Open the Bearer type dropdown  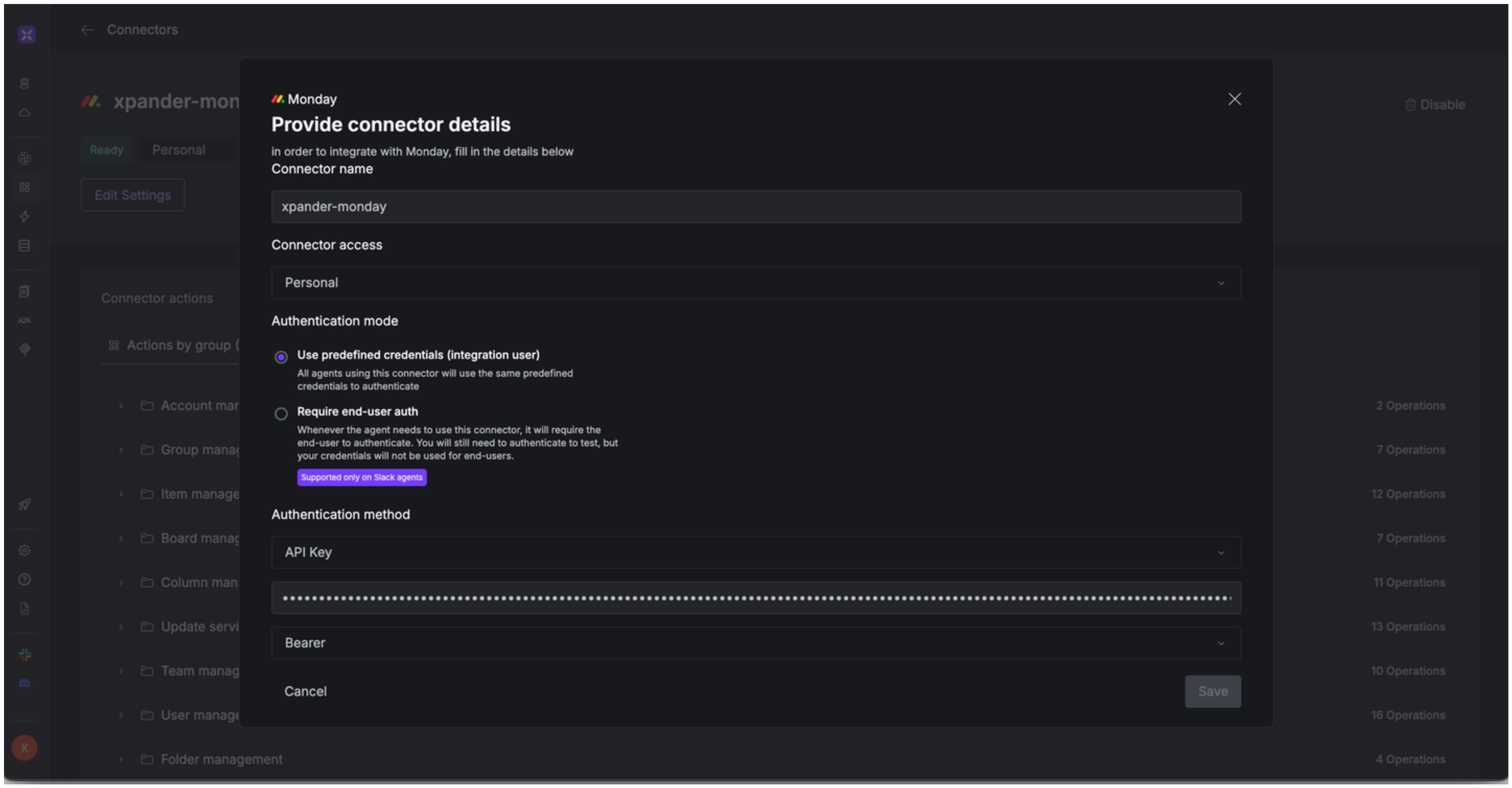click(756, 643)
